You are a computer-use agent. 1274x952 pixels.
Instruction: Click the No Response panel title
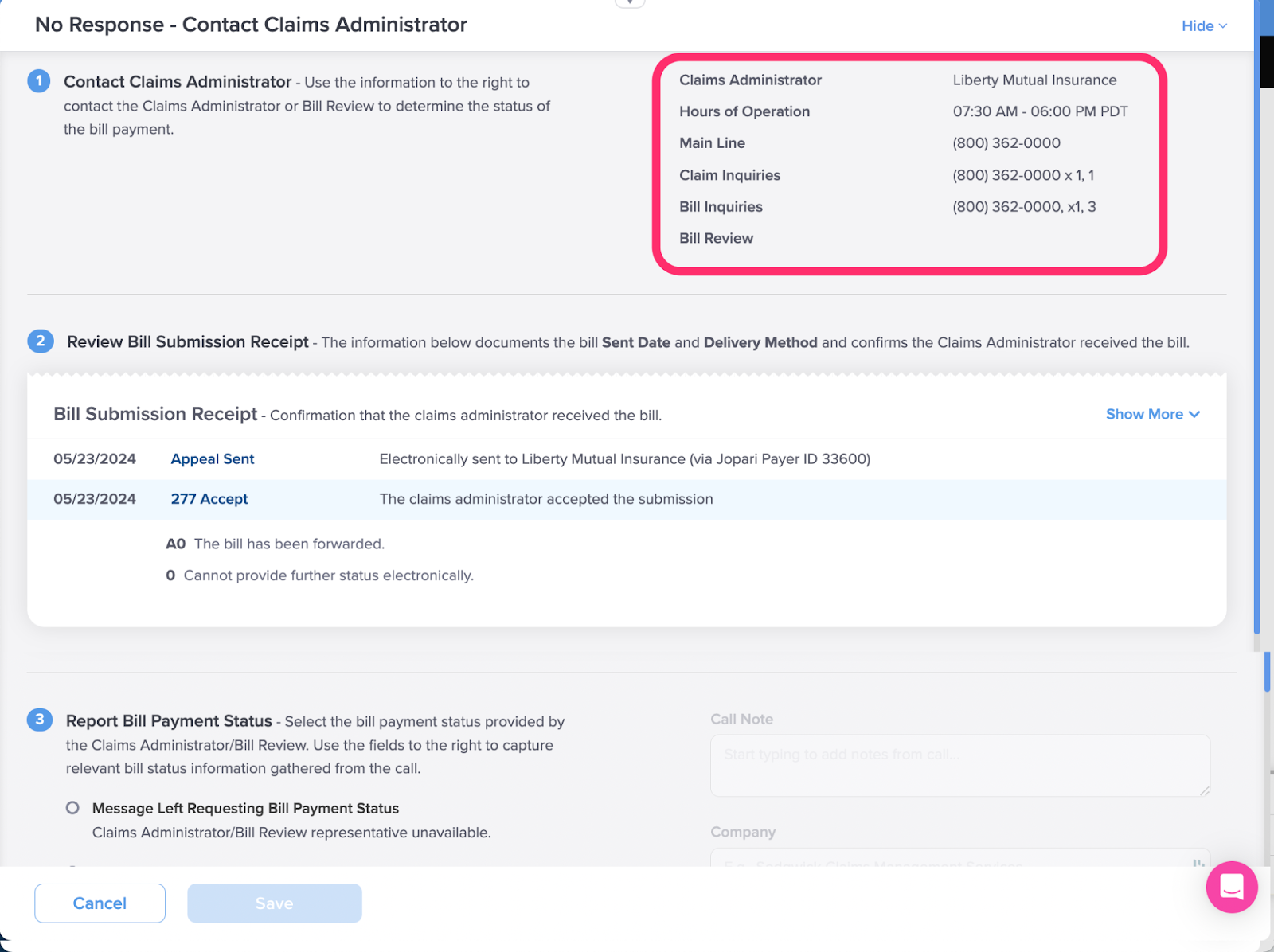click(251, 25)
